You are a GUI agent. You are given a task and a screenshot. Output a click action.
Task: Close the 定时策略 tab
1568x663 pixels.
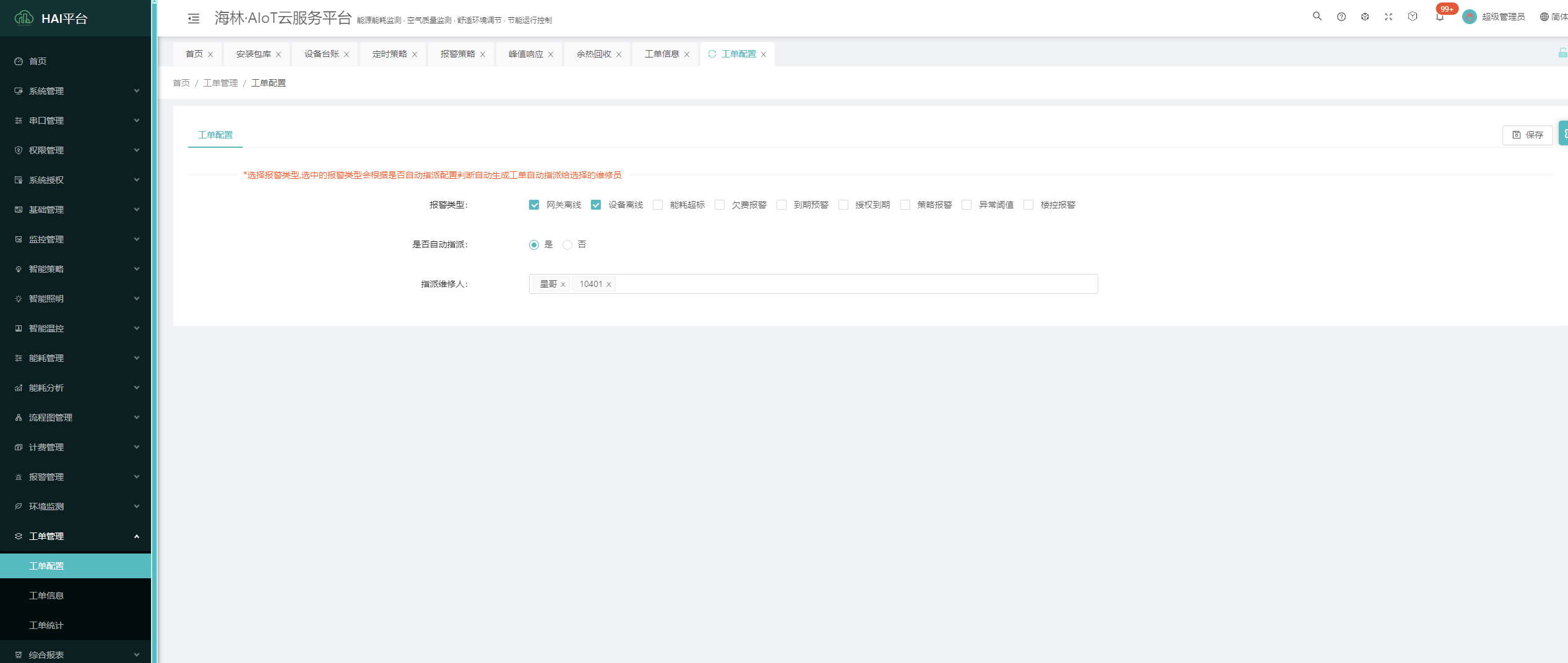(x=415, y=54)
